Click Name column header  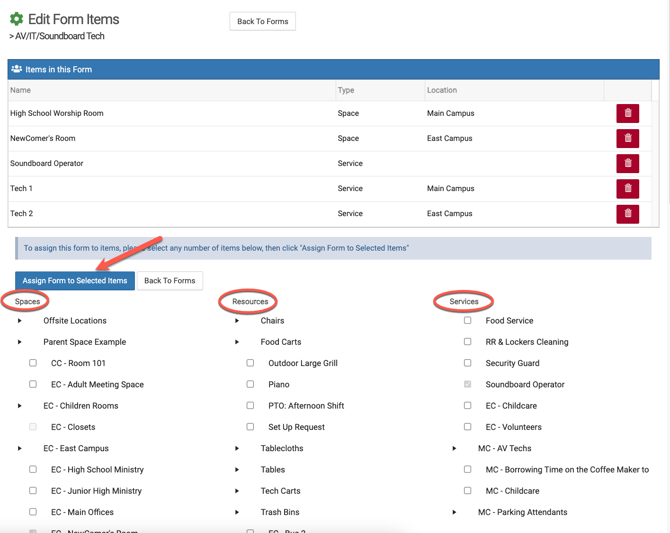click(21, 90)
